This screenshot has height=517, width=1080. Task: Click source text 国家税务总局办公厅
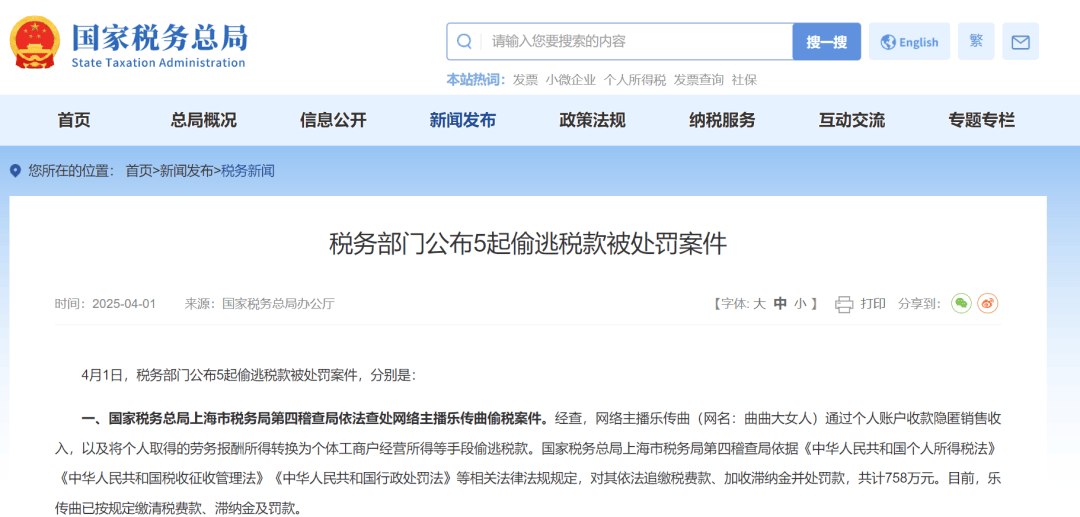[x=278, y=304]
